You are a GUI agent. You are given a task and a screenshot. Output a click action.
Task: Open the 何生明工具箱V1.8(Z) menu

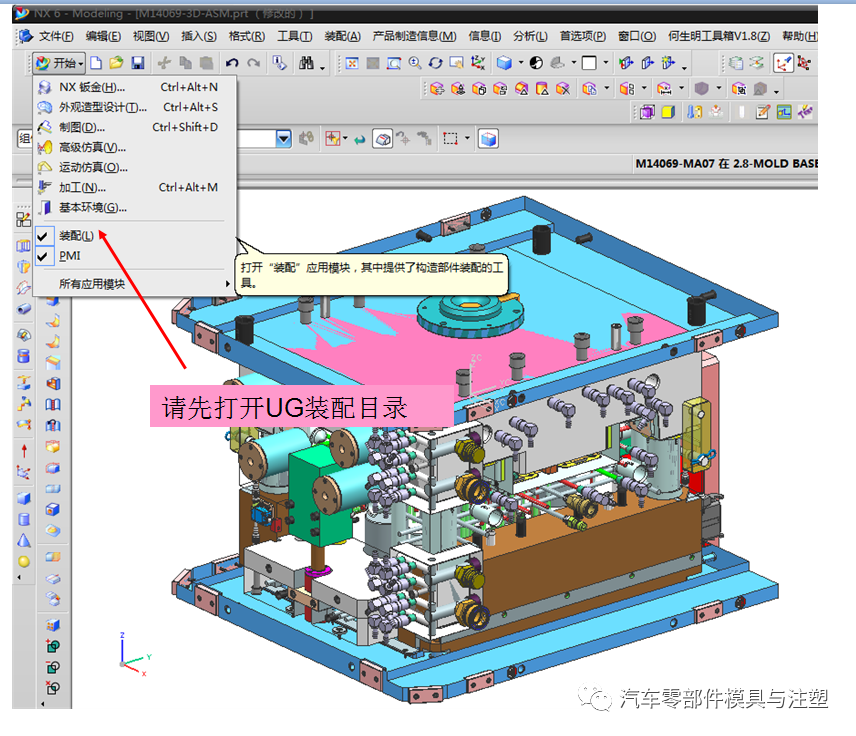point(719,37)
